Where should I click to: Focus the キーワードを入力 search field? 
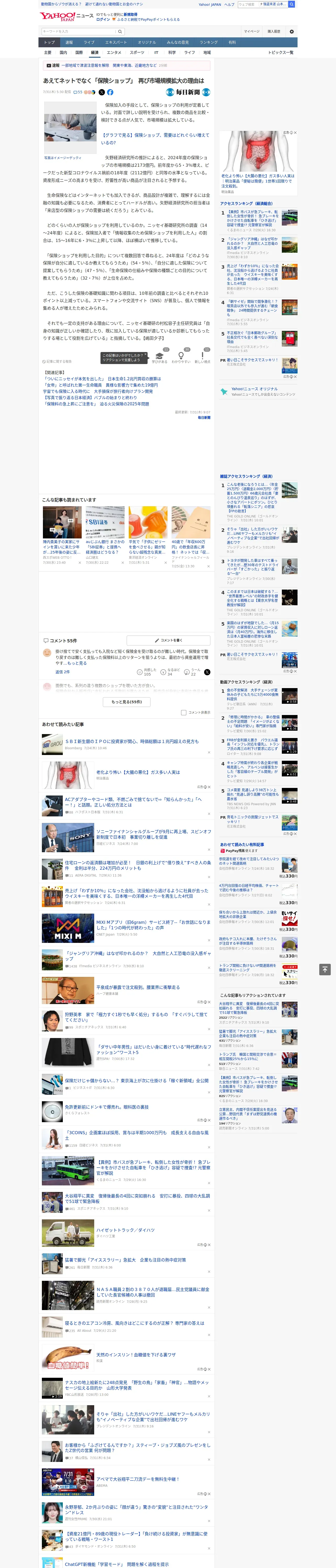pos(79,32)
